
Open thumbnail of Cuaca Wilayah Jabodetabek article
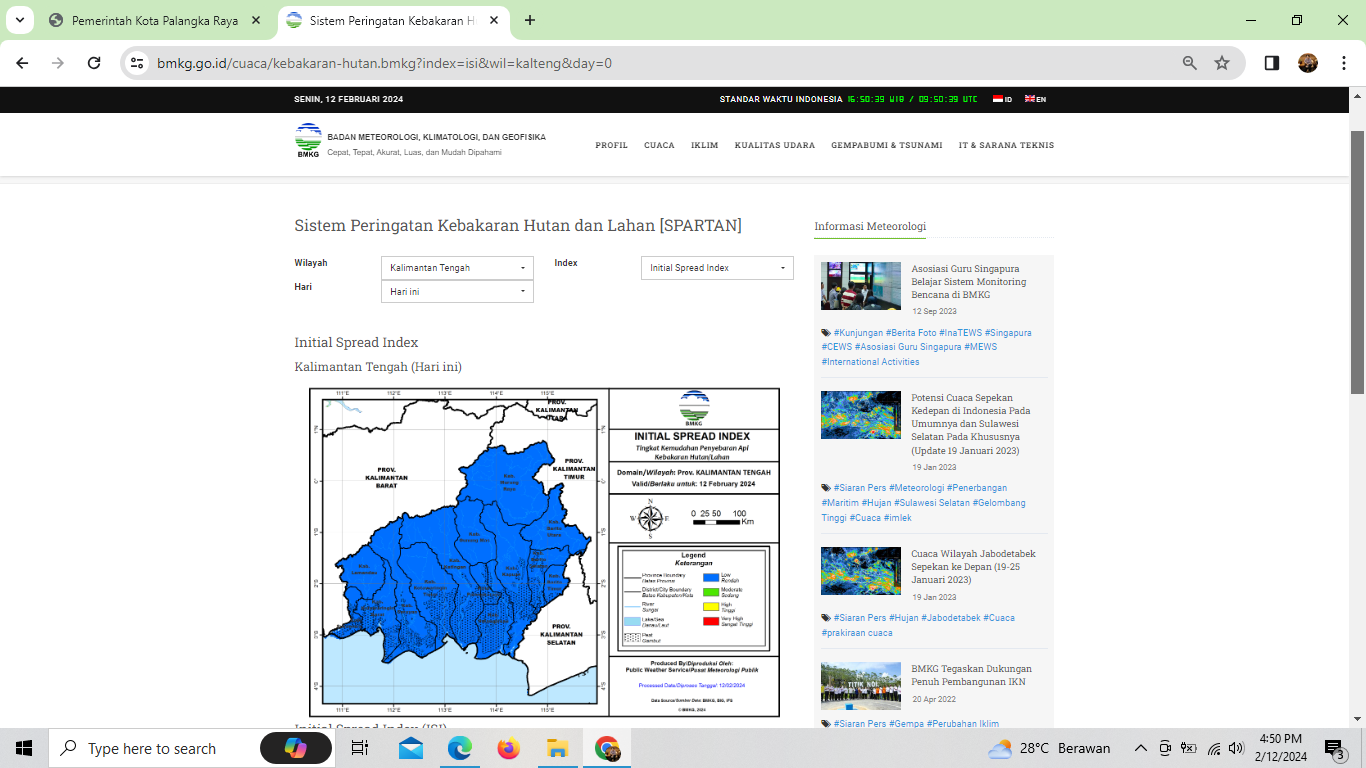861,571
